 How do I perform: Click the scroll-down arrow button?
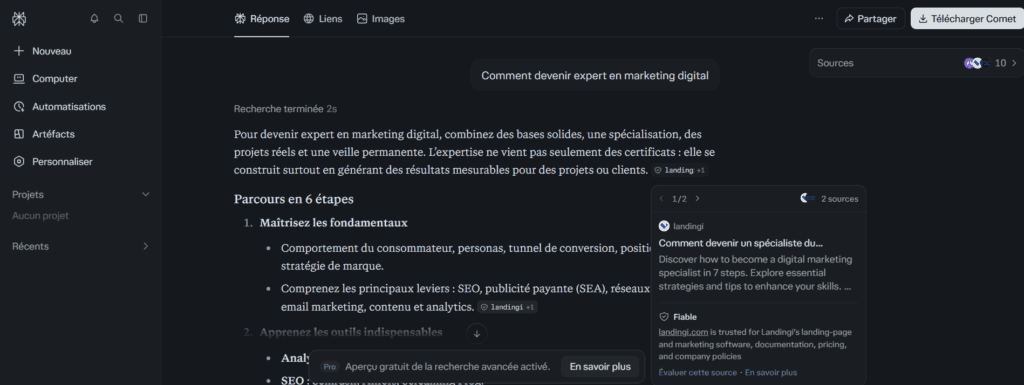(x=477, y=333)
